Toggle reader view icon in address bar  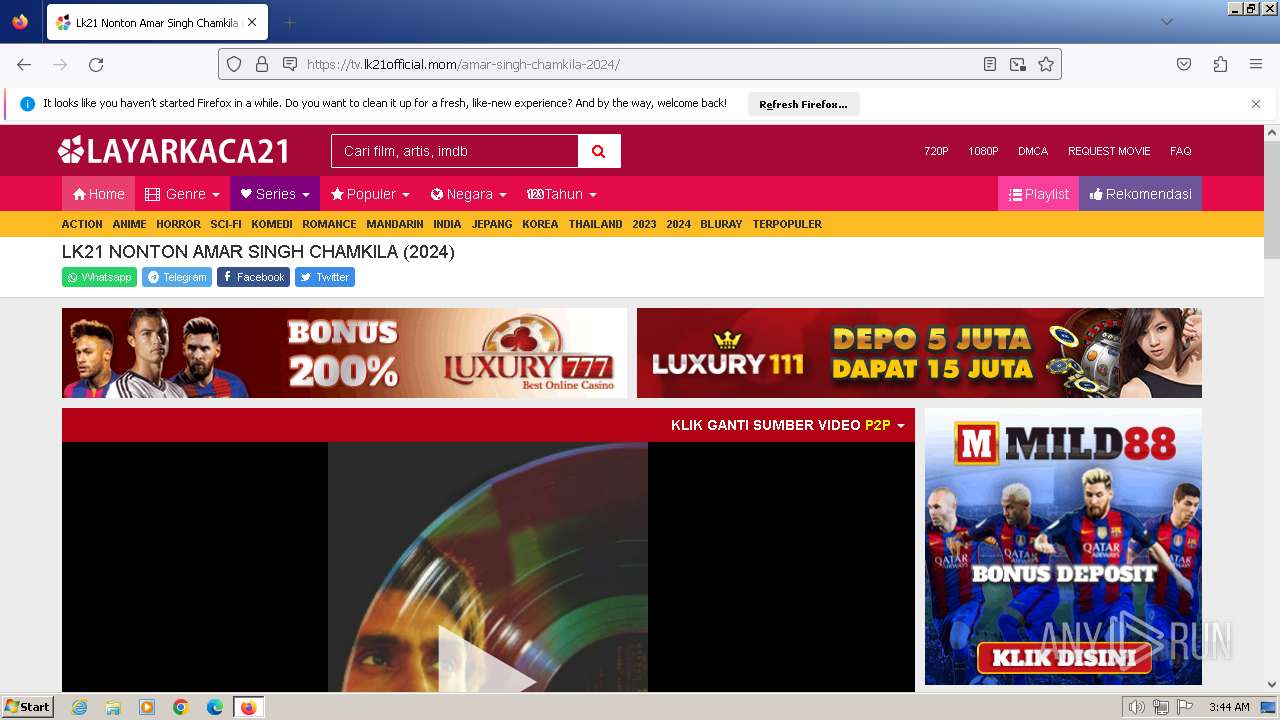(x=990, y=64)
